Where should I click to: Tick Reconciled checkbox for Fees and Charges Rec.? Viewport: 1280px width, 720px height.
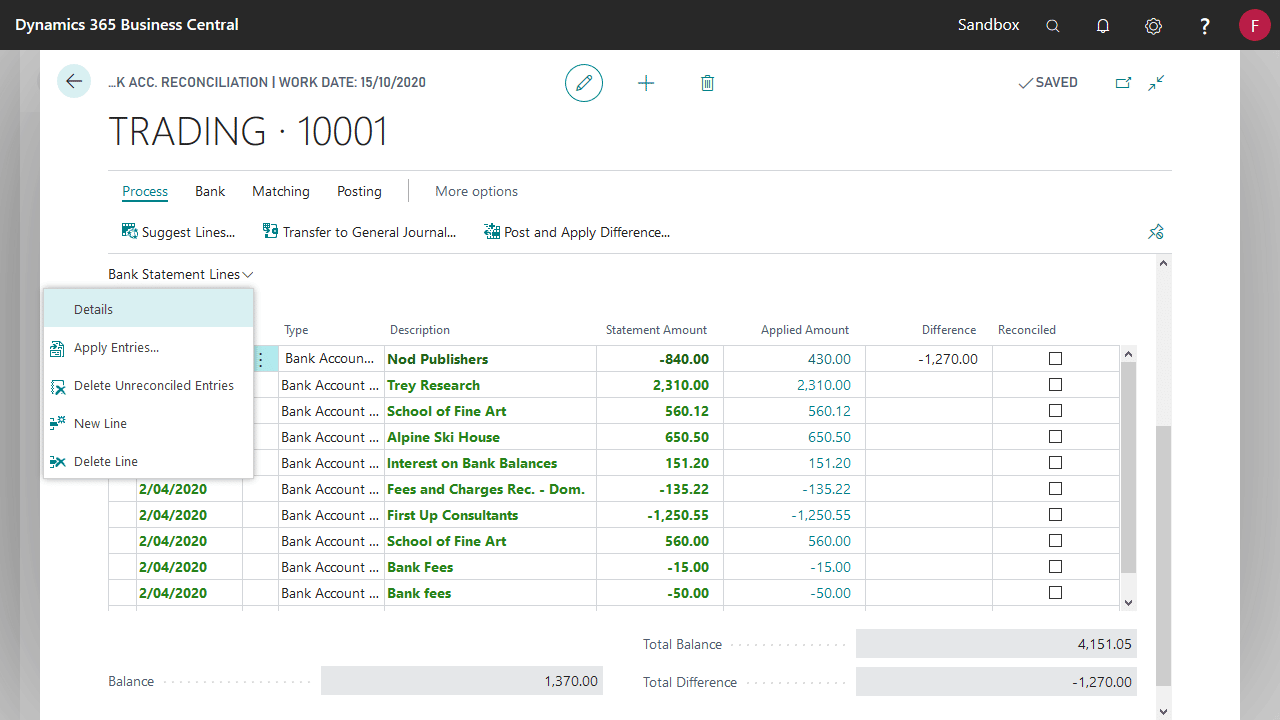[x=1055, y=489]
